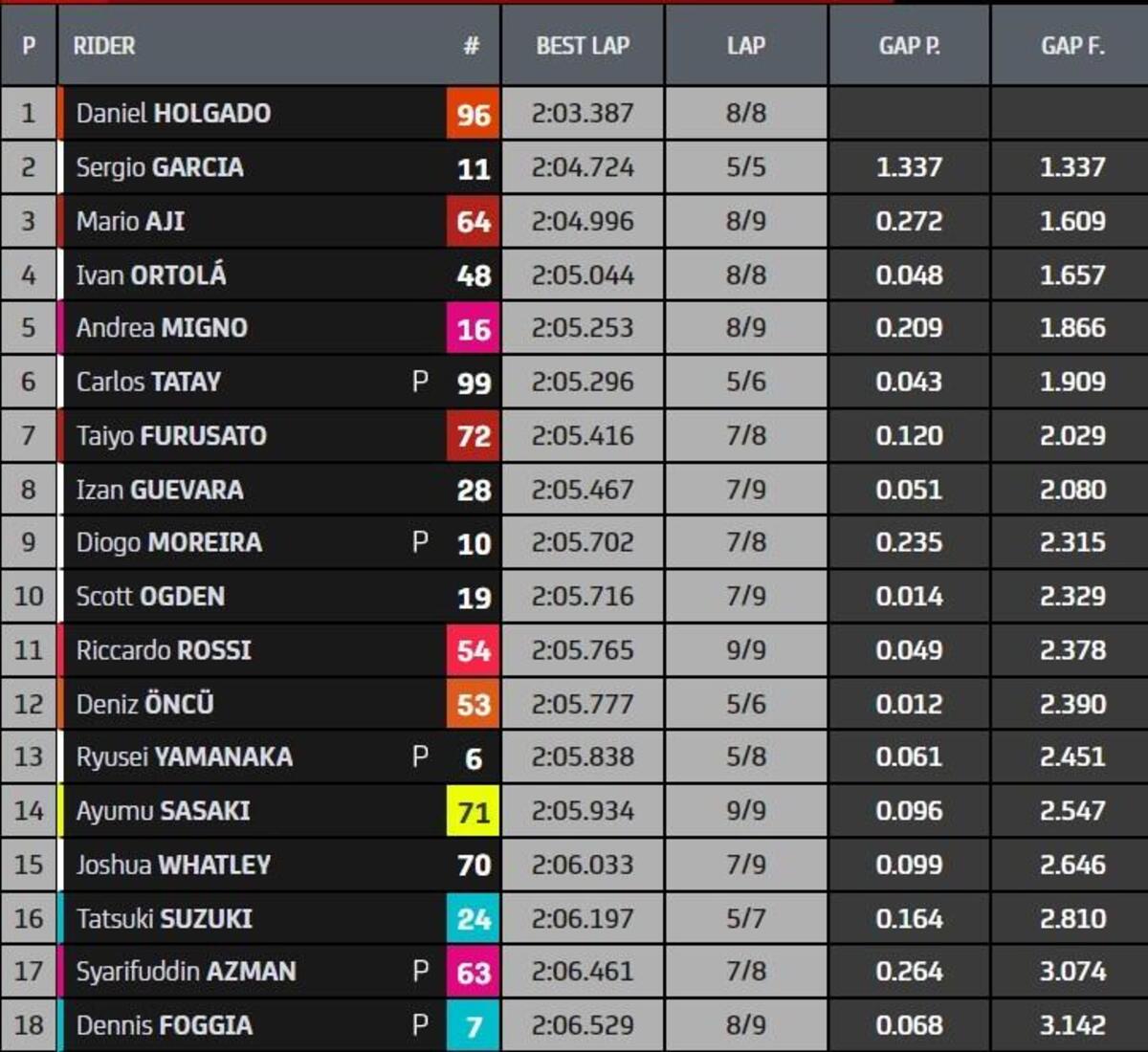Image resolution: width=1148 pixels, height=1052 pixels.
Task: Click the pit indicator beside Dennis Foggia
Action: tap(419, 1025)
